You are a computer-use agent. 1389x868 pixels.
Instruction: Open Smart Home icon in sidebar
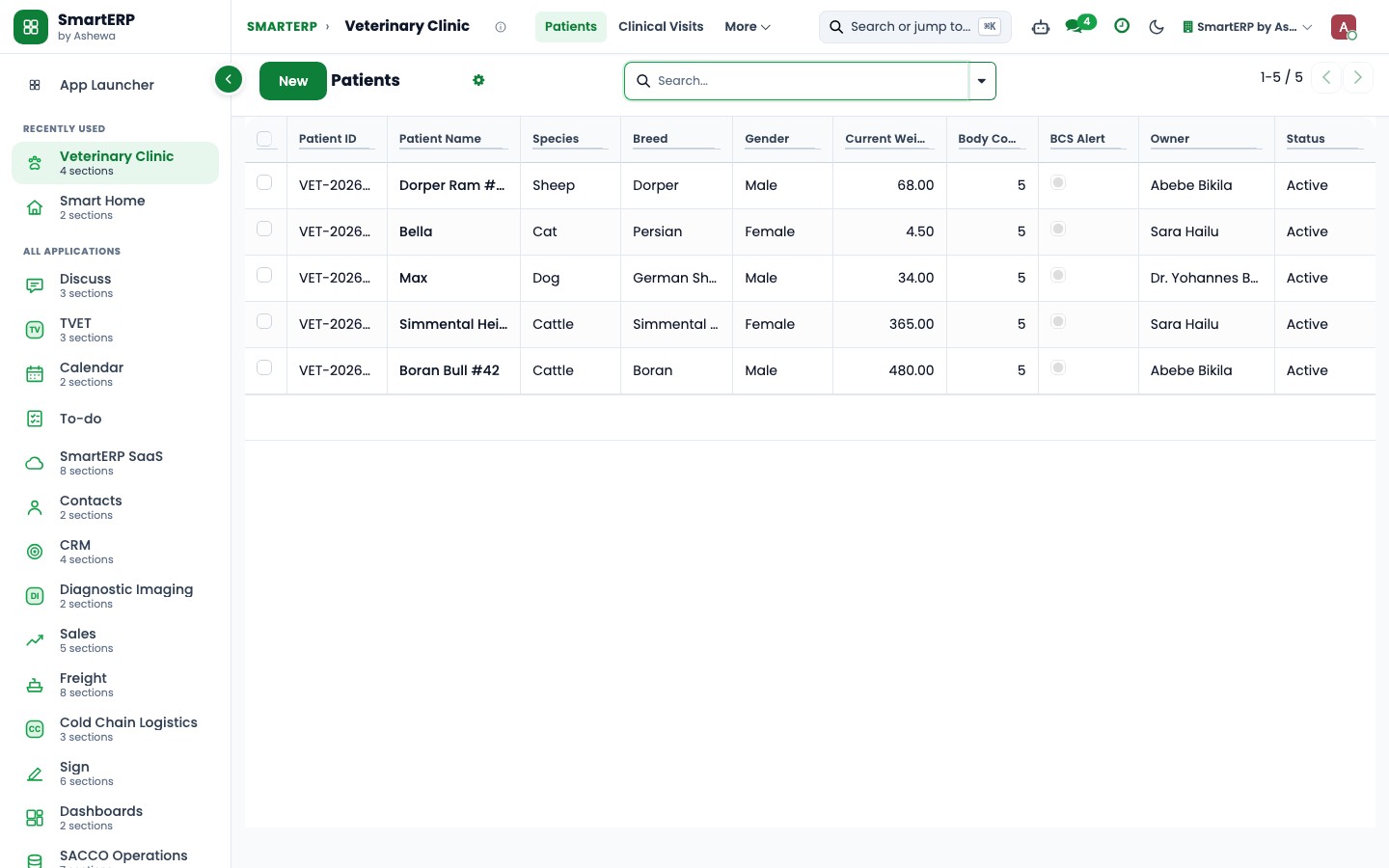(35, 207)
